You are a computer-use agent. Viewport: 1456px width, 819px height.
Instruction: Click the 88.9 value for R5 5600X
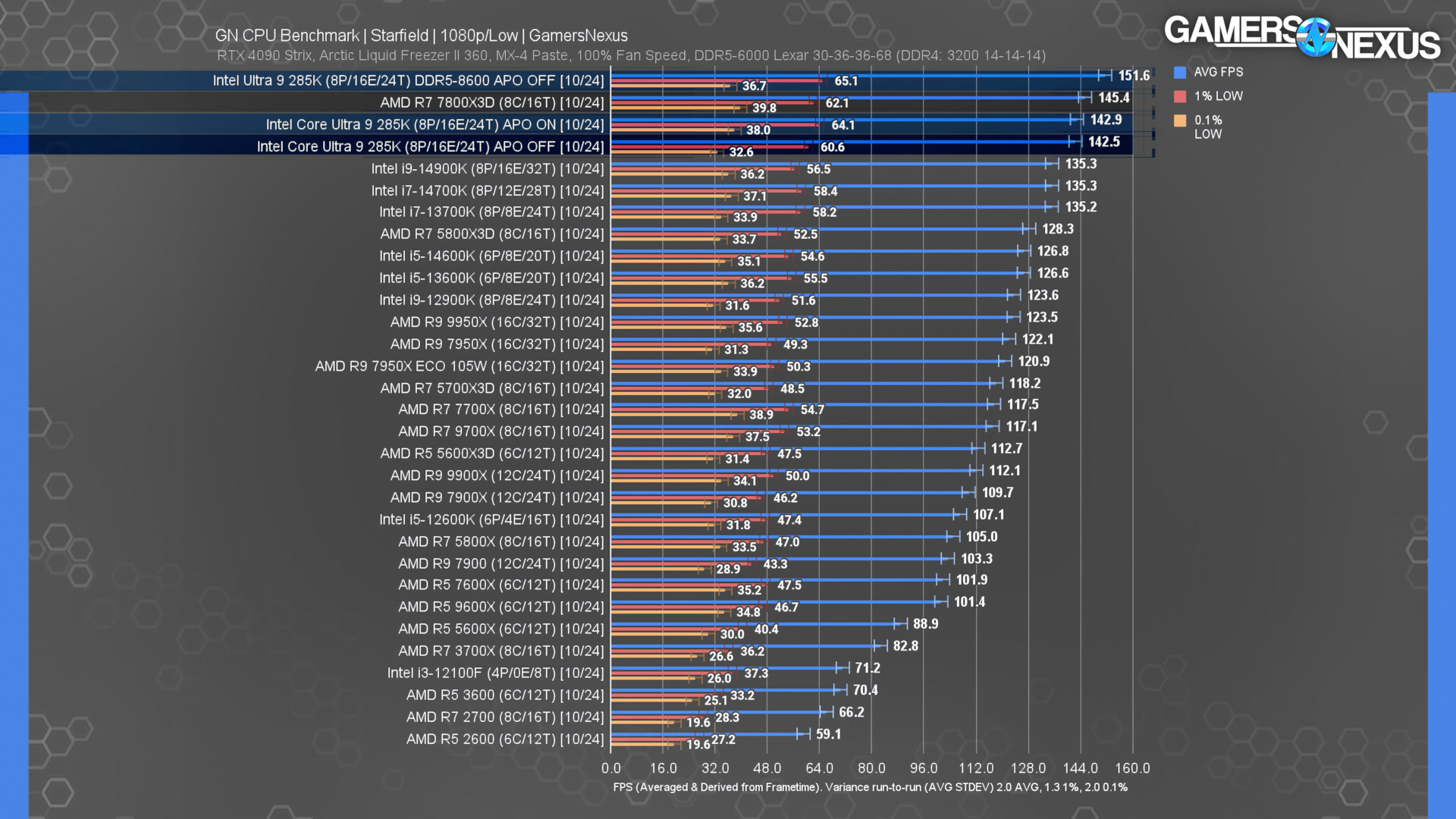tap(925, 623)
